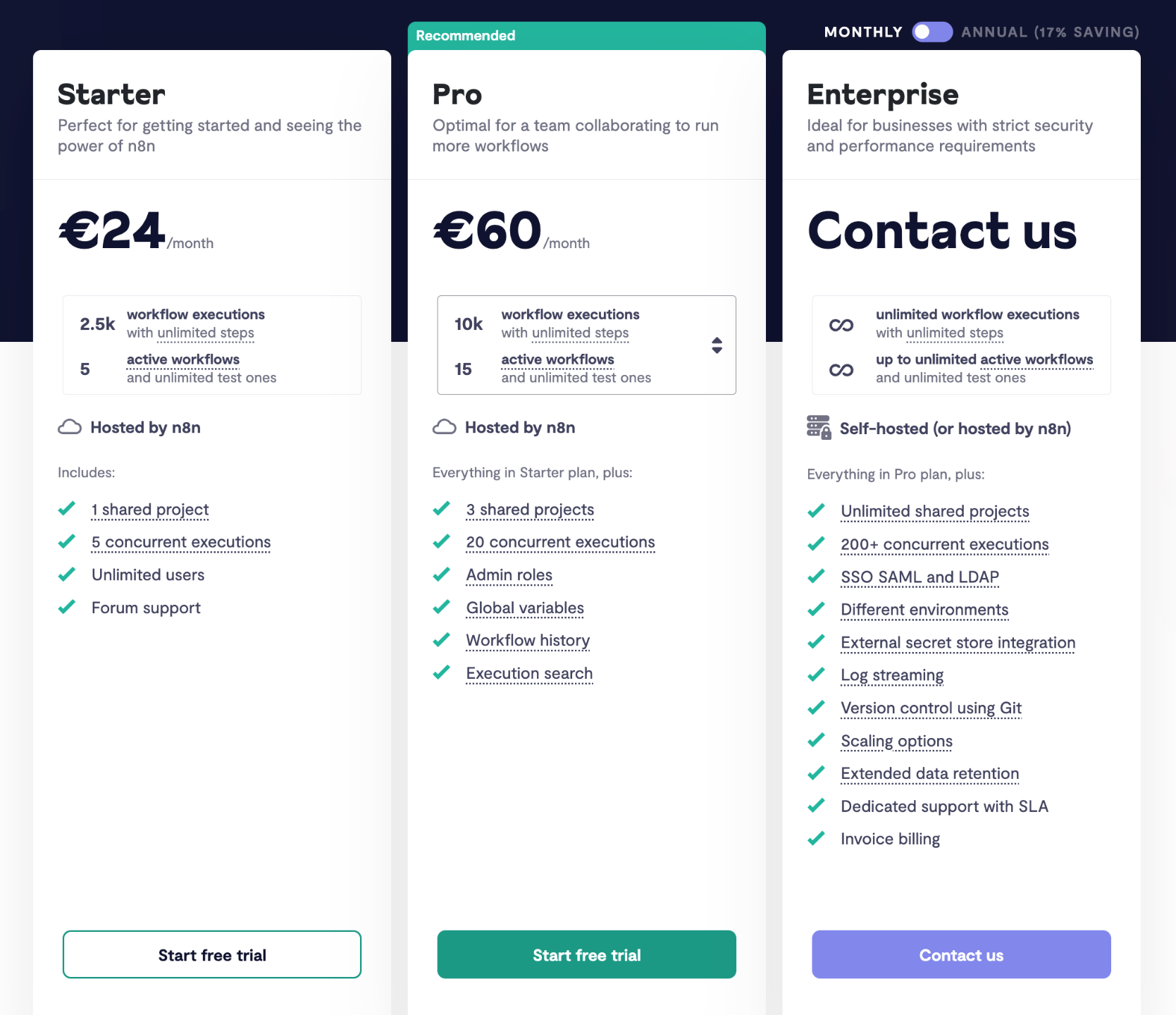The width and height of the screenshot is (1176, 1015).
Task: Click the cloud icon in Starter plan
Action: point(70,427)
